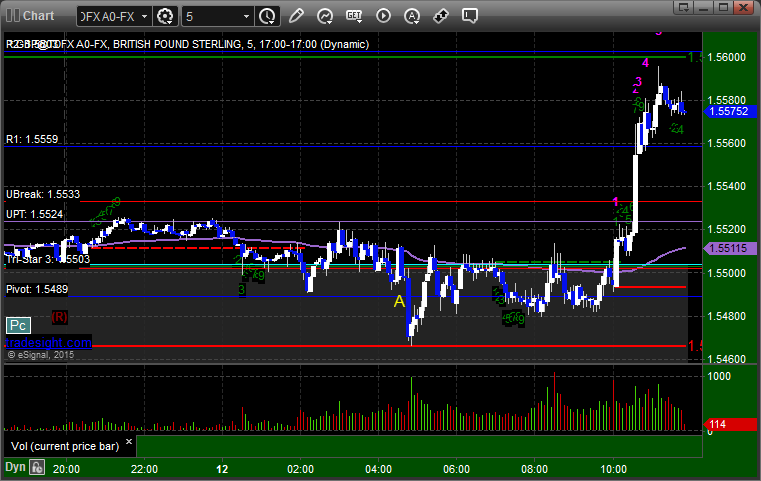The width and height of the screenshot is (761, 481).
Task: Click the Dyn scaling label
Action: 15,467
